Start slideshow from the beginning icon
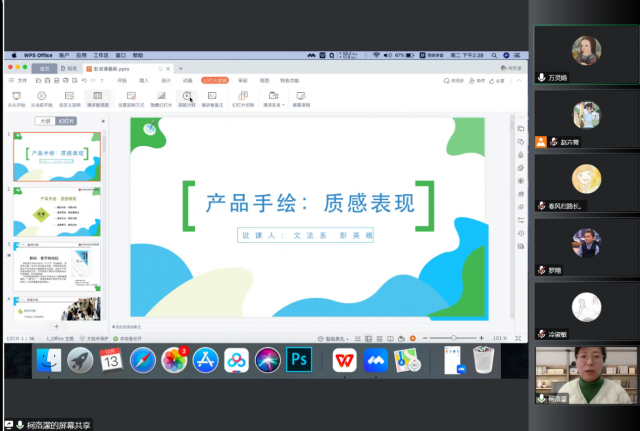The height and width of the screenshot is (431, 640). [x=17, y=96]
